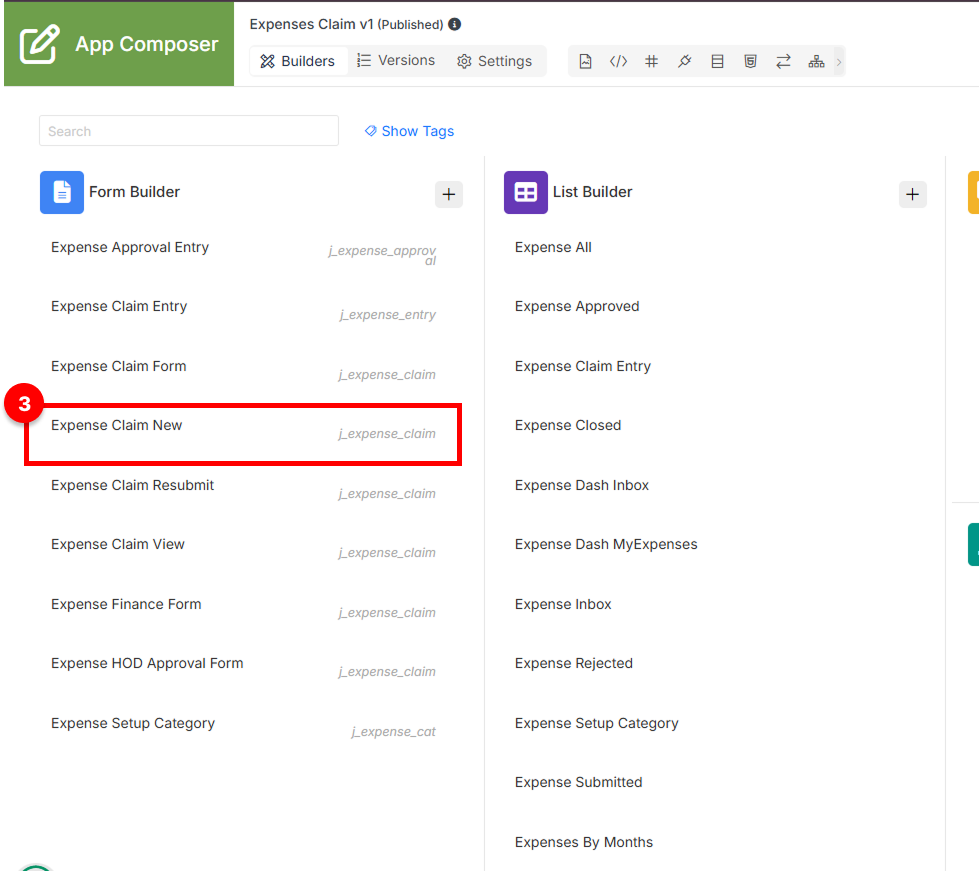This screenshot has height=871, width=979.
Task: Click the two-way arrows toolbar icon
Action: click(x=784, y=61)
